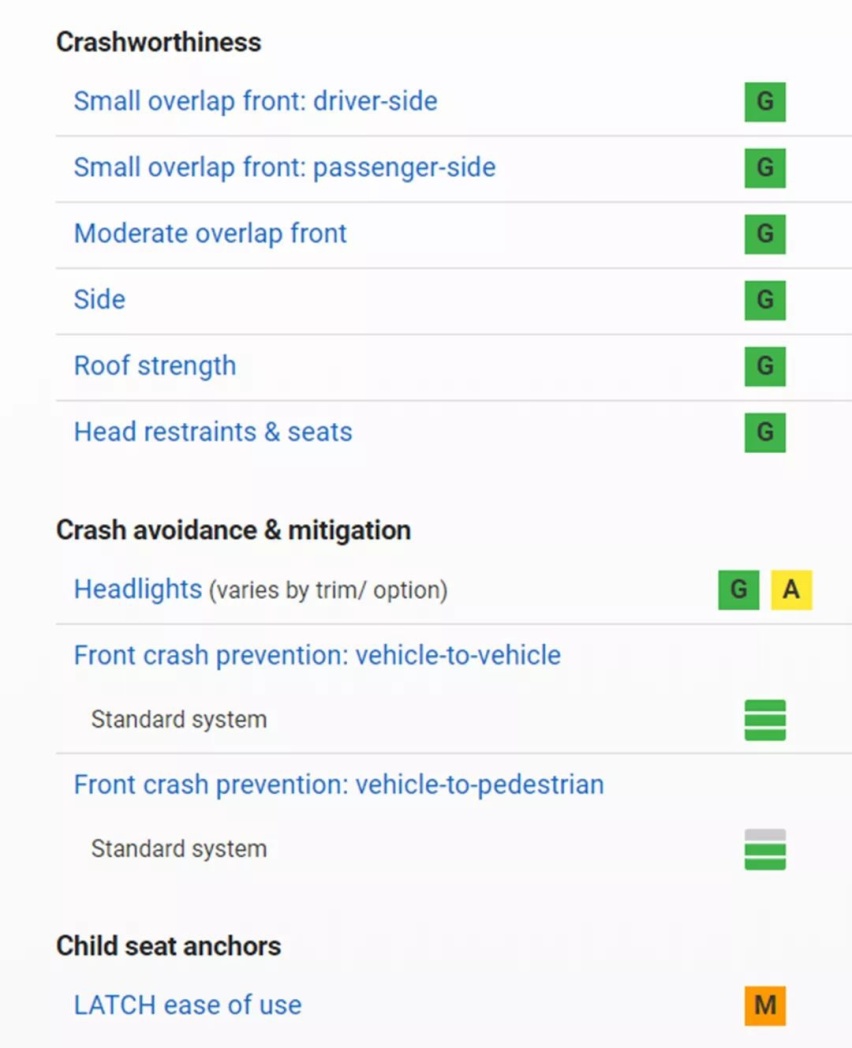
Task: Open Small overlap front: driver-side link
Action: coord(255,102)
